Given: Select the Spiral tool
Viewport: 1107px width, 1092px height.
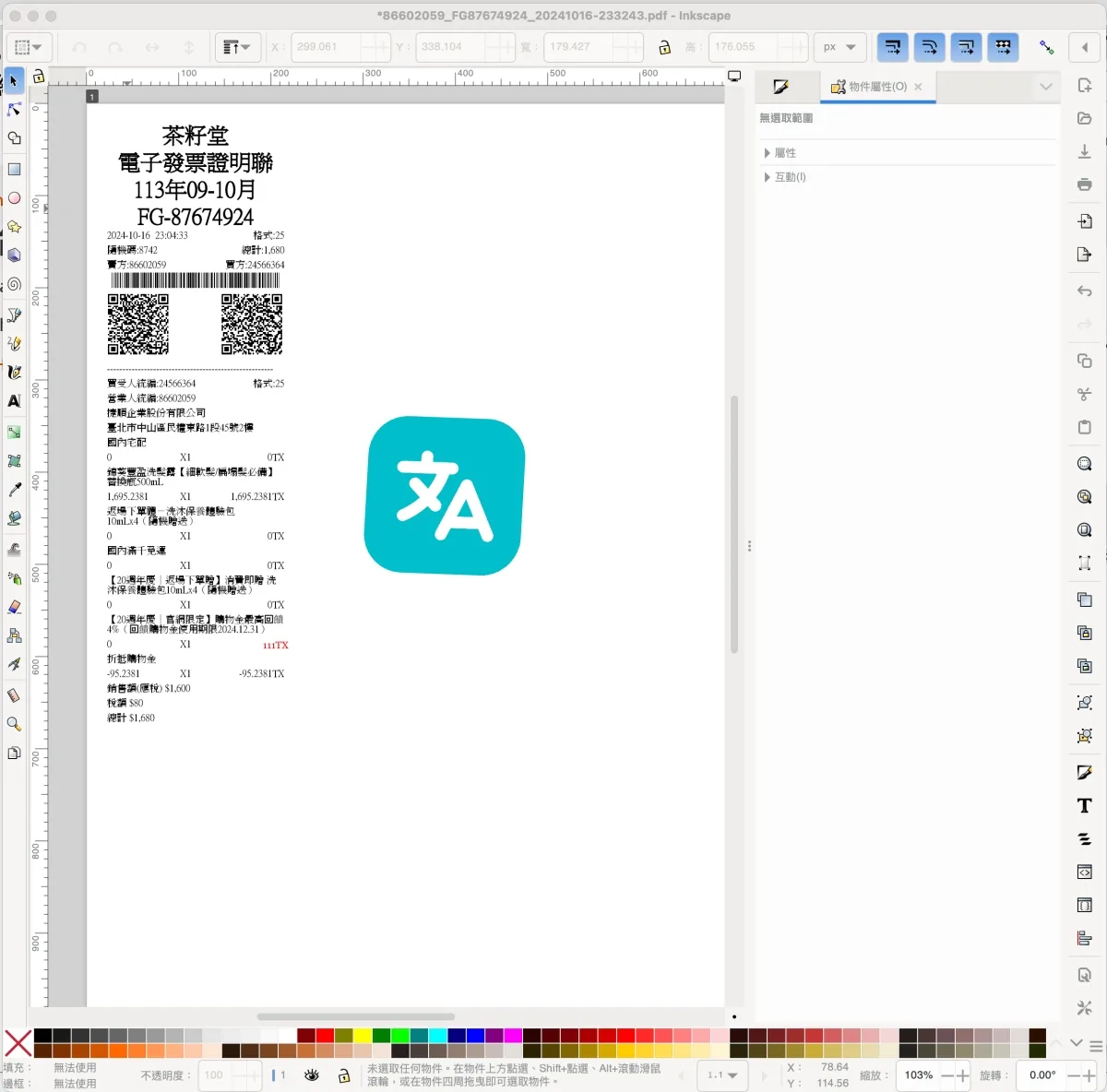Looking at the screenshot, I should pos(14,284).
